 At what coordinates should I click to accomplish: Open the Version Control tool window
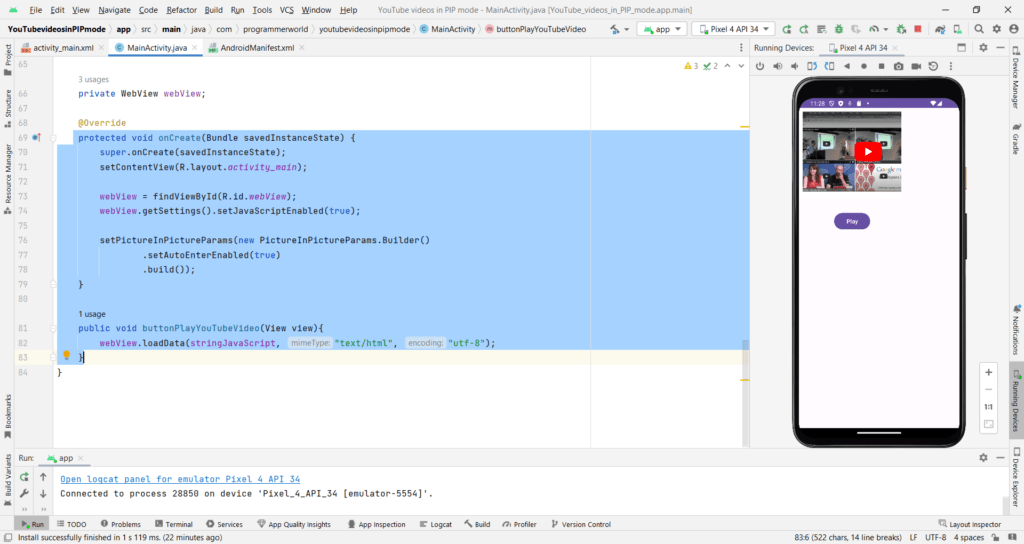tap(581, 524)
